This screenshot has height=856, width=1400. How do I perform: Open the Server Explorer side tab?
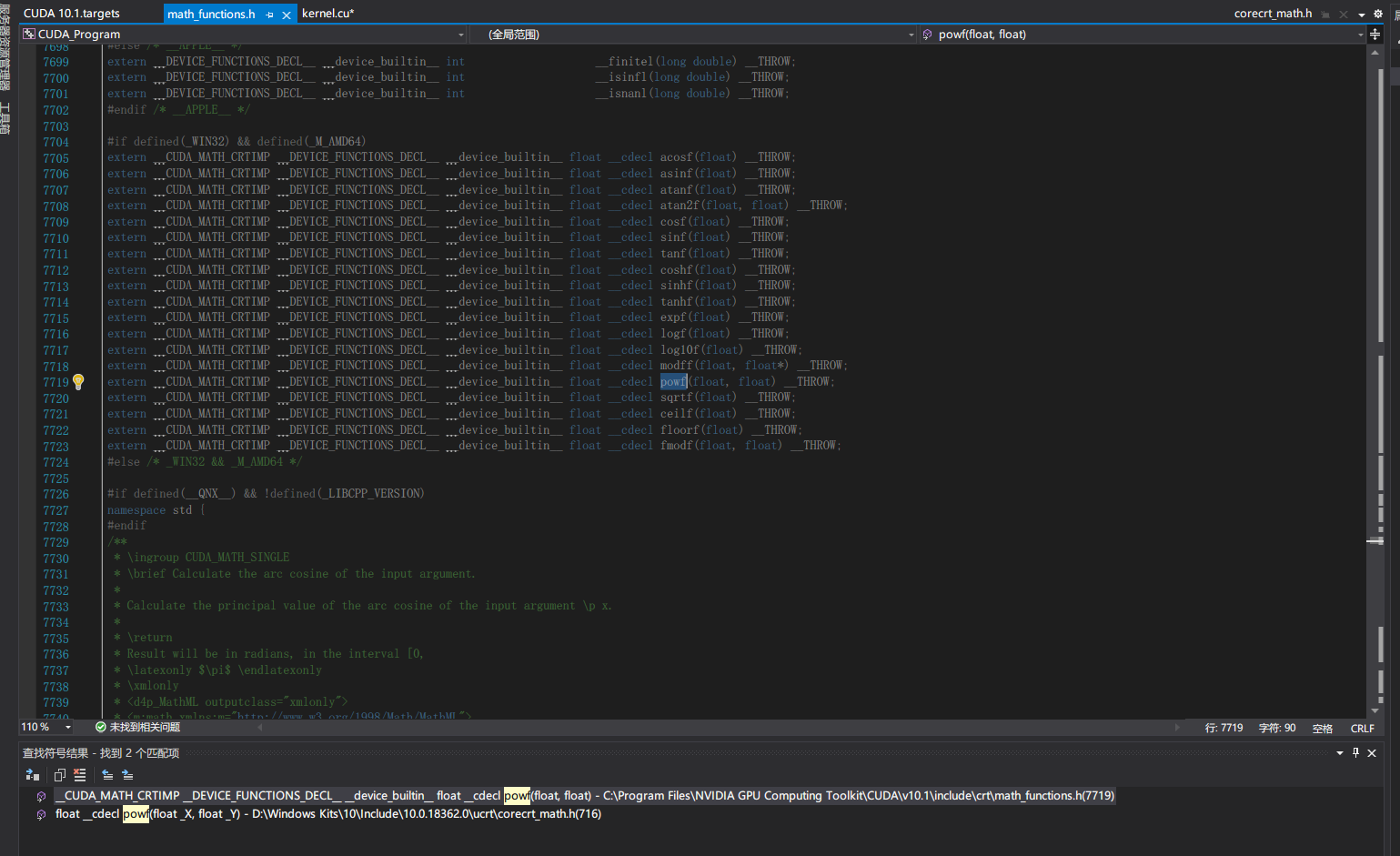pyautogui.click(x=5, y=47)
